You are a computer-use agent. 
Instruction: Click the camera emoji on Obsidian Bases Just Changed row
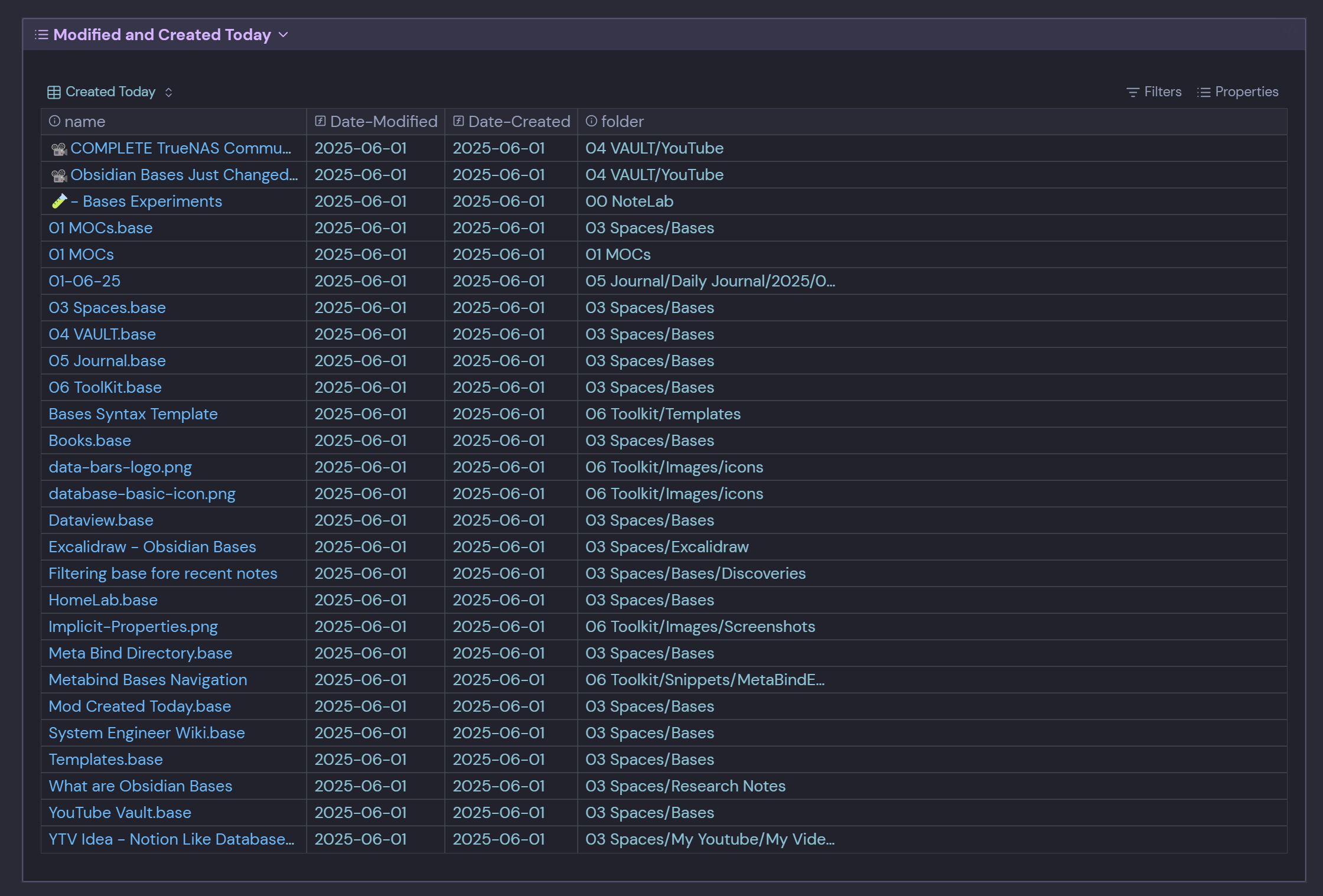pos(58,175)
